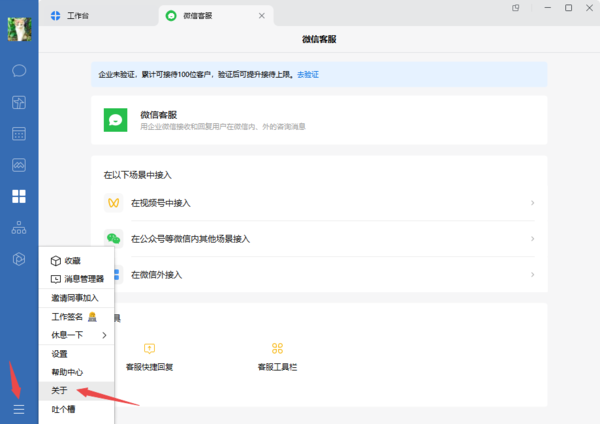Choose 设置 in the popup menu

tap(60, 353)
